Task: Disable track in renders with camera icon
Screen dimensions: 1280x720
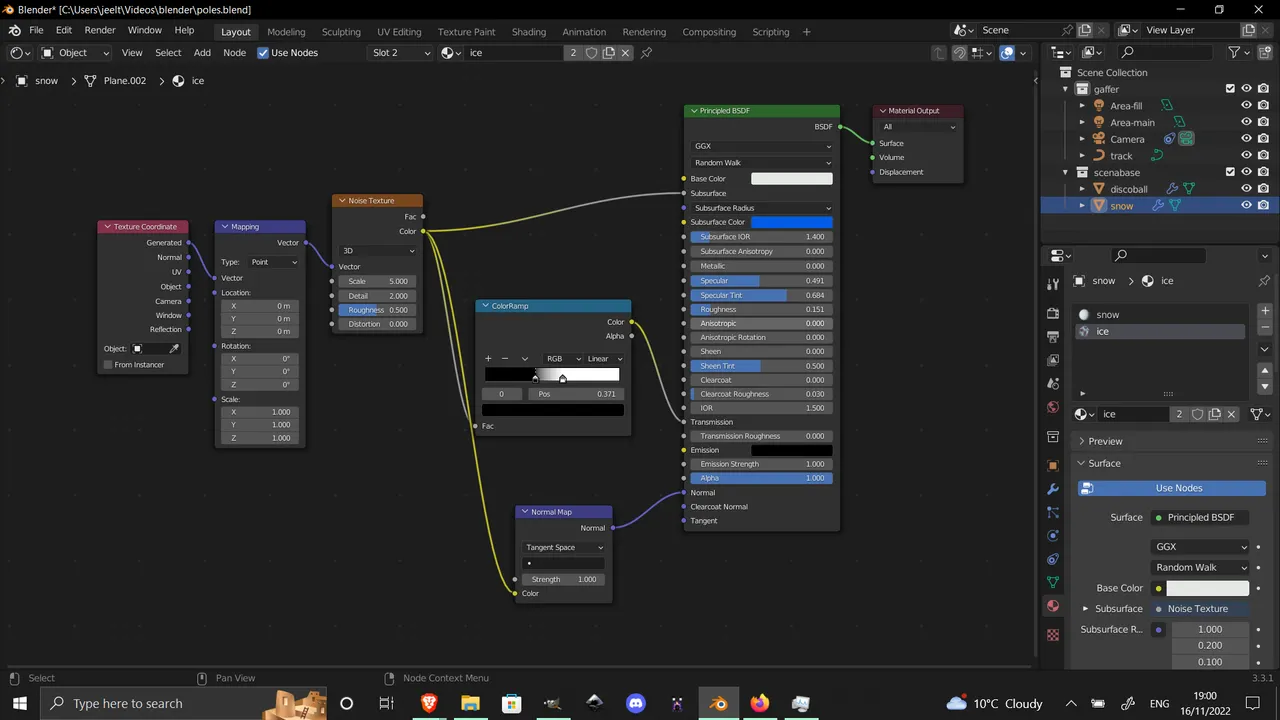Action: (1264, 156)
